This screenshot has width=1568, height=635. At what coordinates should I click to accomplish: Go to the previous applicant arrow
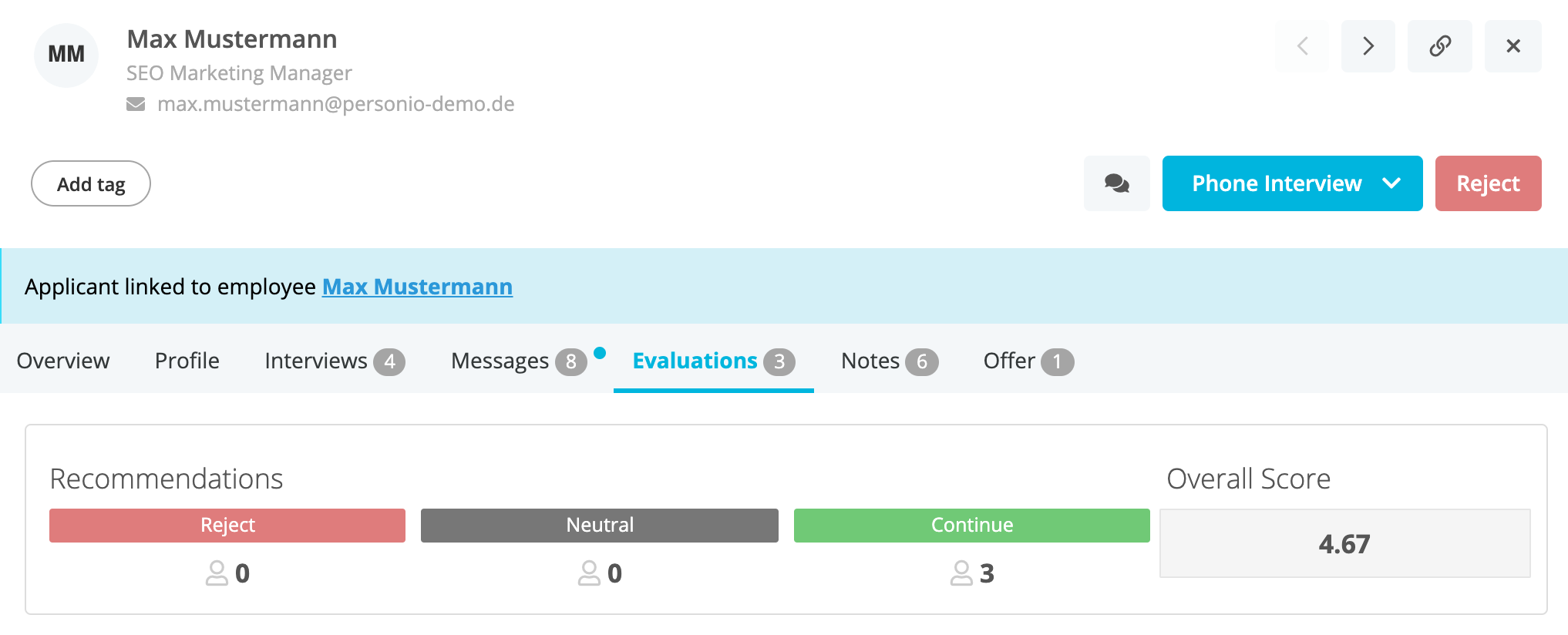coord(1303,46)
